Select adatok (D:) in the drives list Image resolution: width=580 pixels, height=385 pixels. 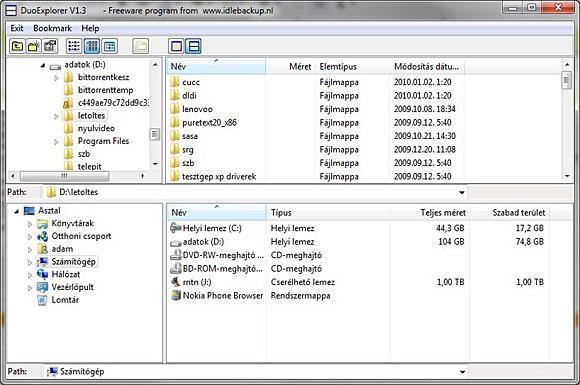coord(203,242)
